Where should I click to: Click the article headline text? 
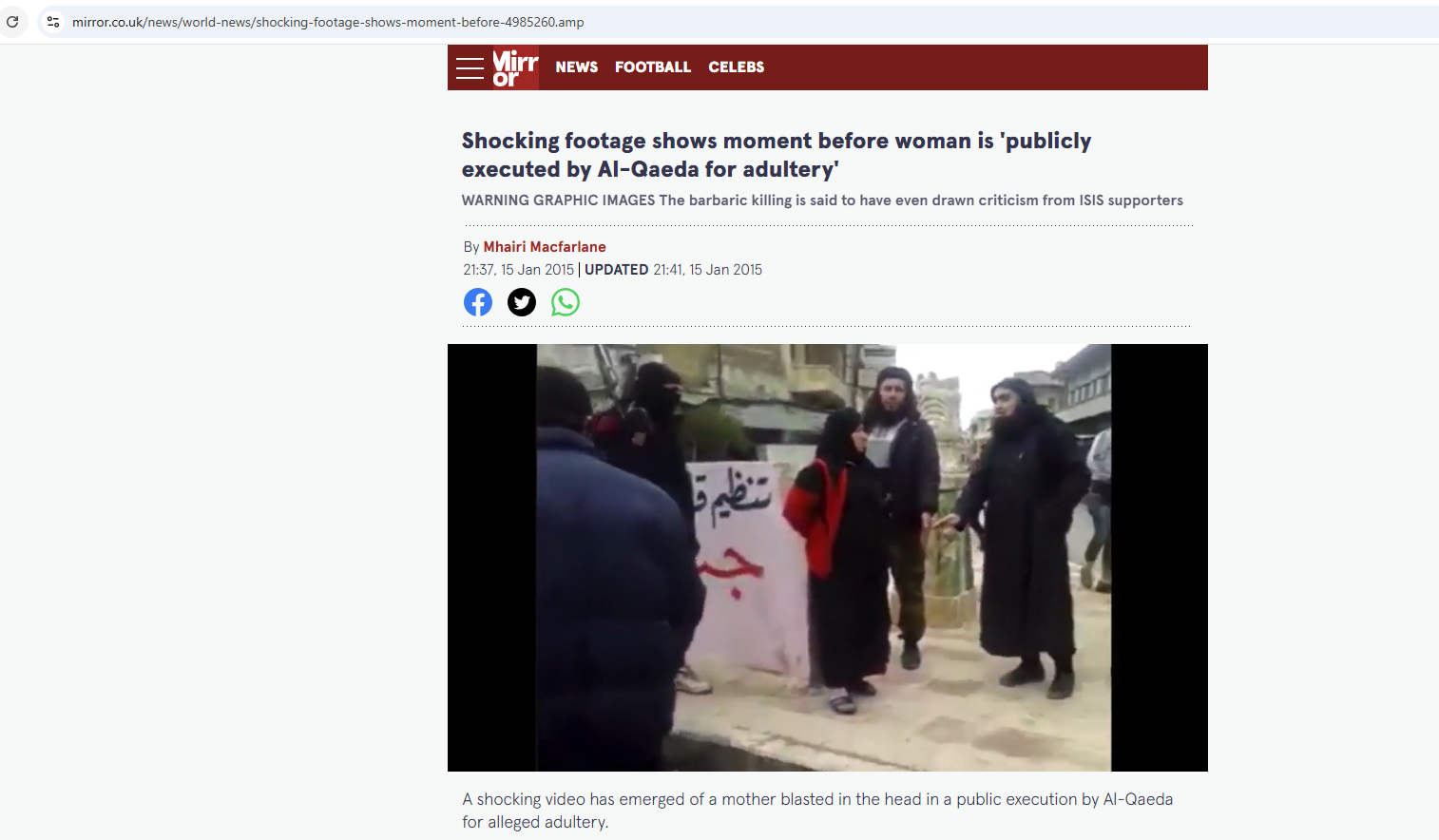[x=777, y=155]
